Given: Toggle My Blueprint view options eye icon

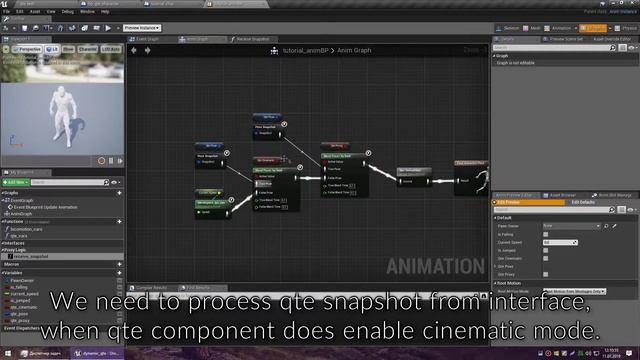Looking at the screenshot, I should [115, 182].
